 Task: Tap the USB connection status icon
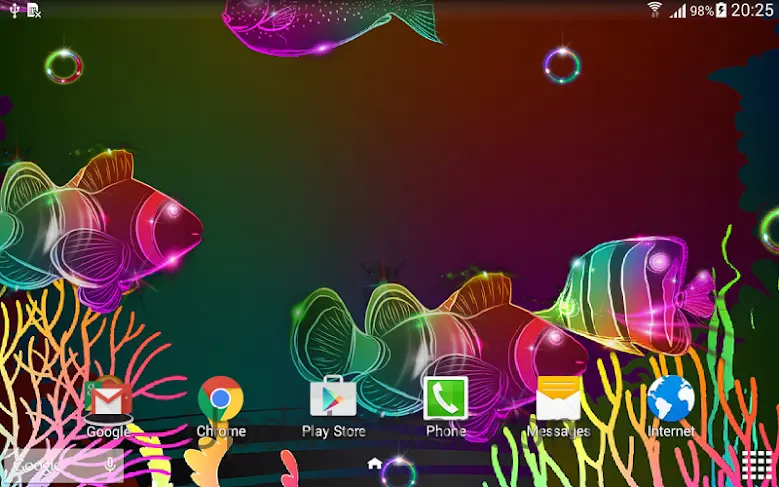tap(14, 10)
